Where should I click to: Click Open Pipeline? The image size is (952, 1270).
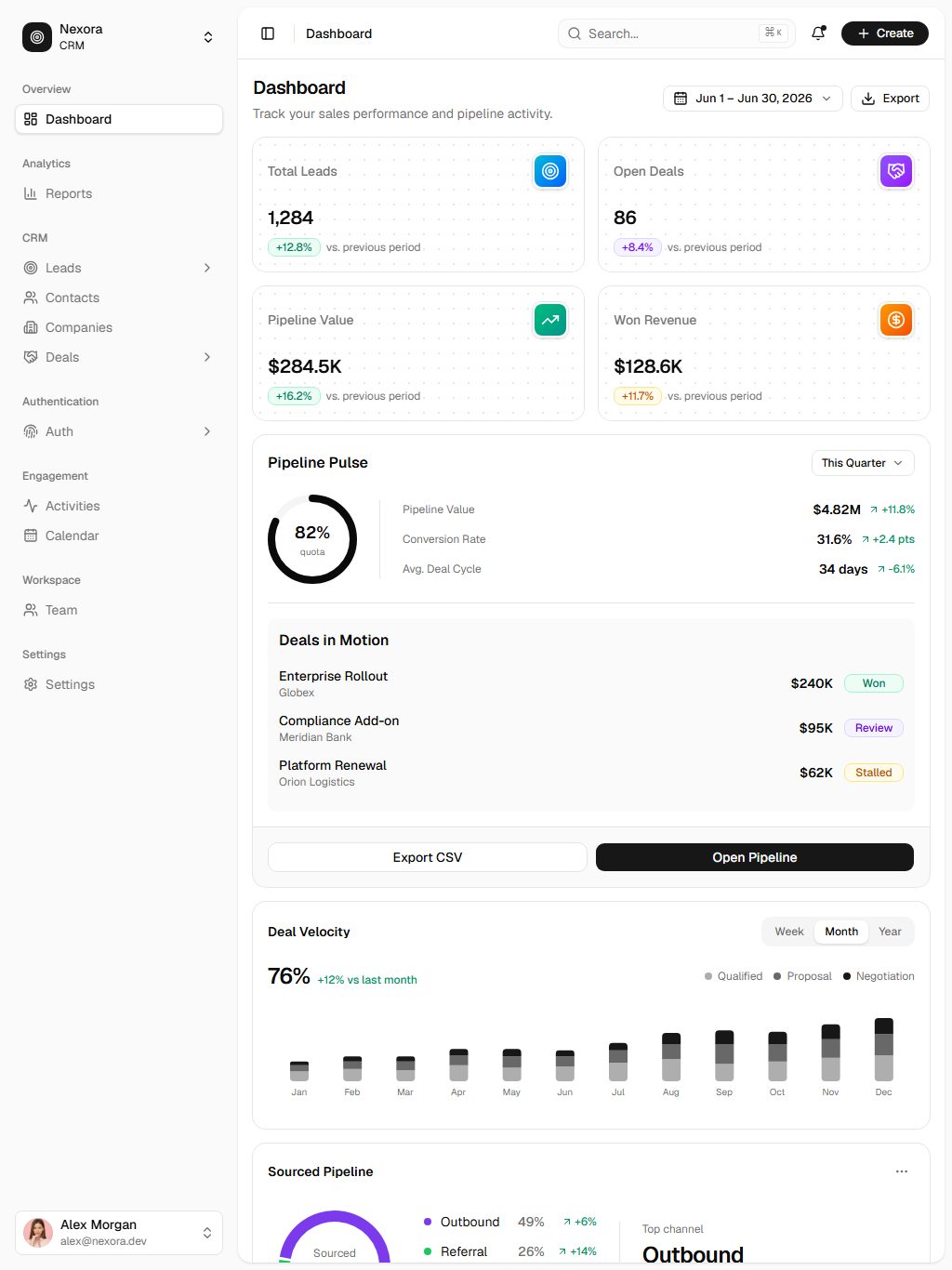pyautogui.click(x=755, y=857)
